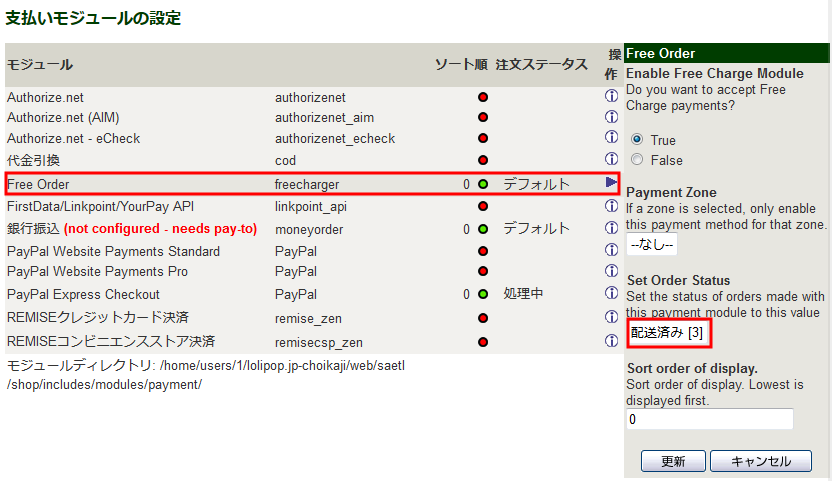Click the Sort order of display input field

(710, 419)
